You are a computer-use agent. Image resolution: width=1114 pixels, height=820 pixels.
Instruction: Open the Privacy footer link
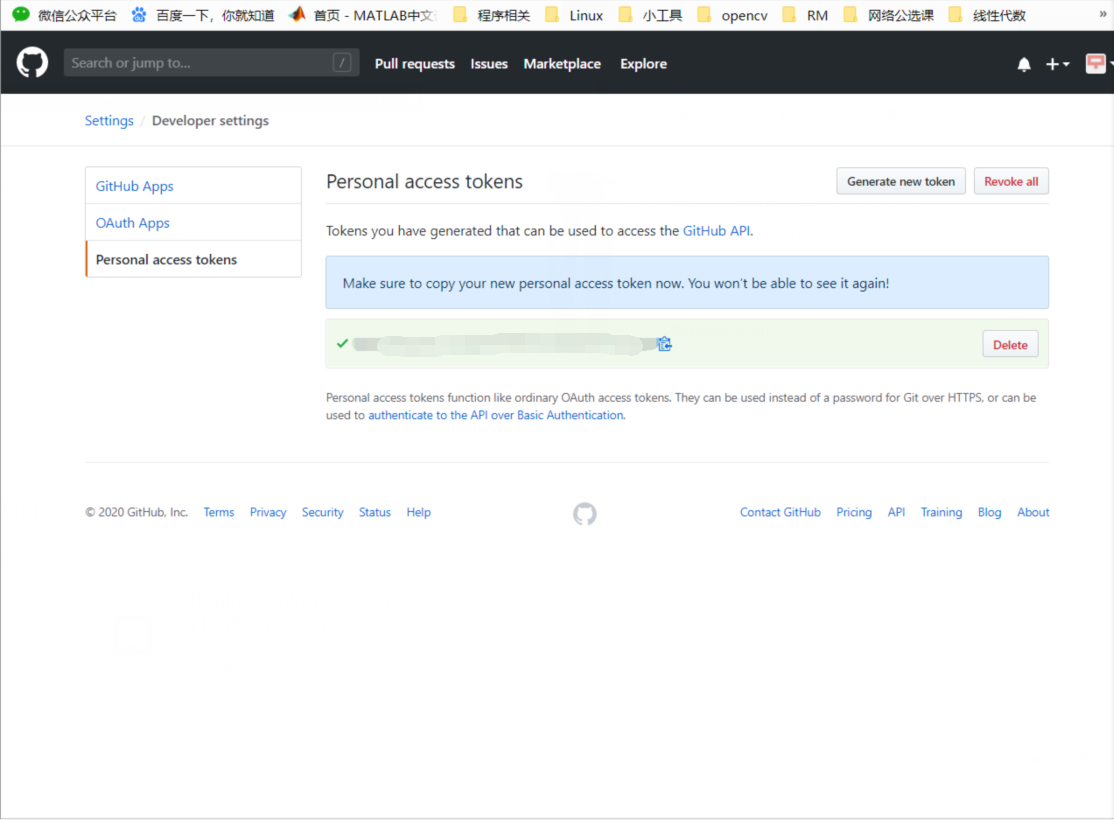[268, 512]
